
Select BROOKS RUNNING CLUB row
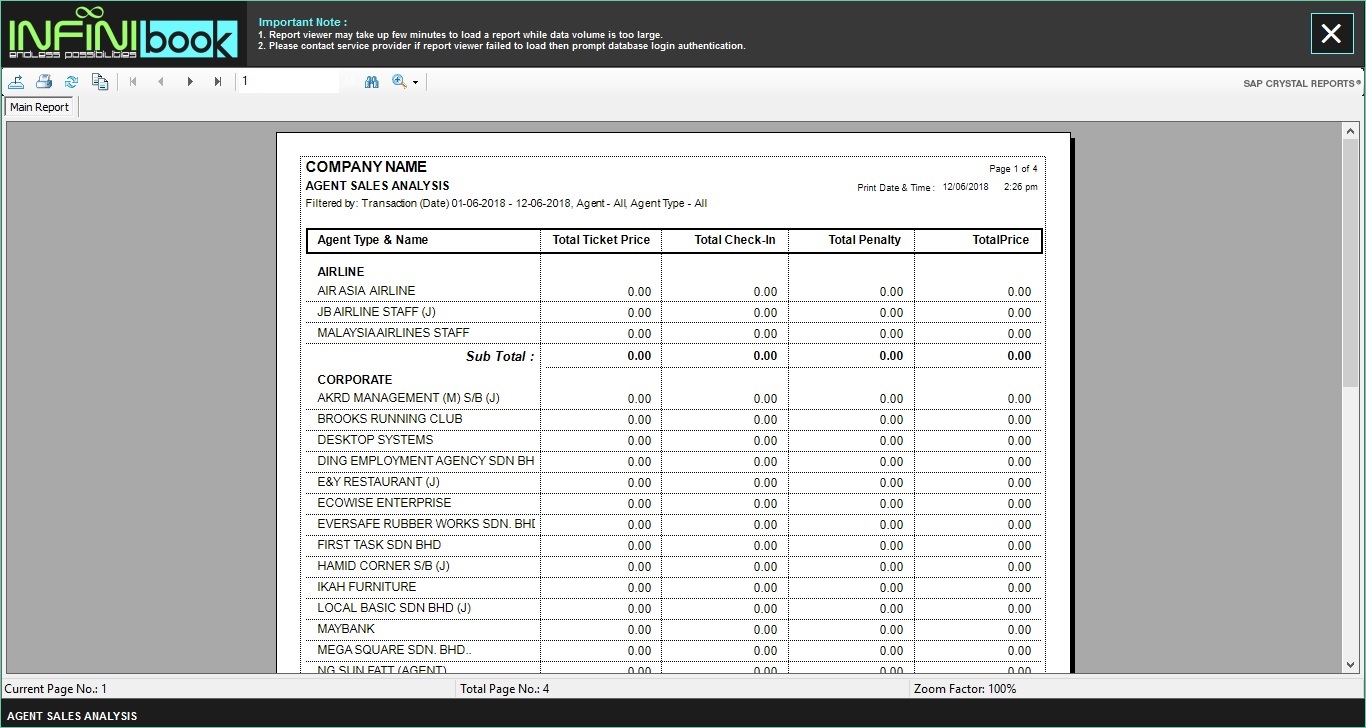click(x=673, y=419)
